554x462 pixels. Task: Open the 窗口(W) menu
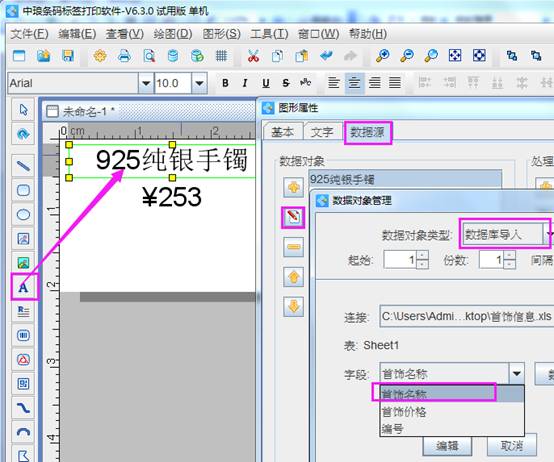(319, 34)
